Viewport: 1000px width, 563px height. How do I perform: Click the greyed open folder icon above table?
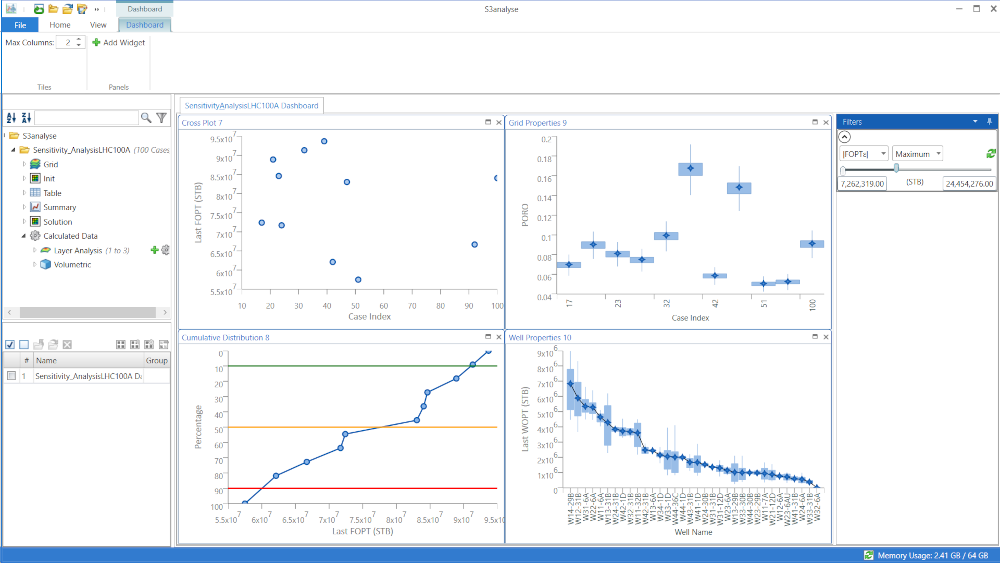53,345
